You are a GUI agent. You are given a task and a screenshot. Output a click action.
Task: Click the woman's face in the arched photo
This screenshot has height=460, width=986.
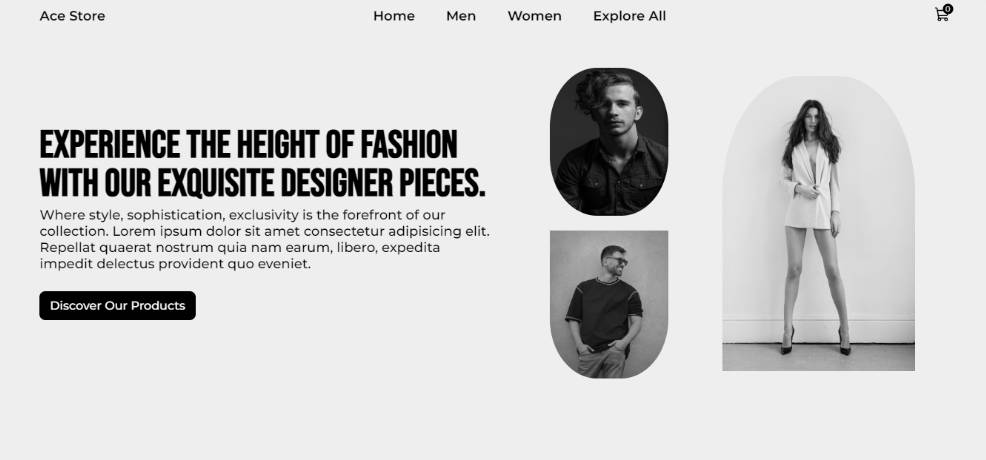[x=812, y=119]
